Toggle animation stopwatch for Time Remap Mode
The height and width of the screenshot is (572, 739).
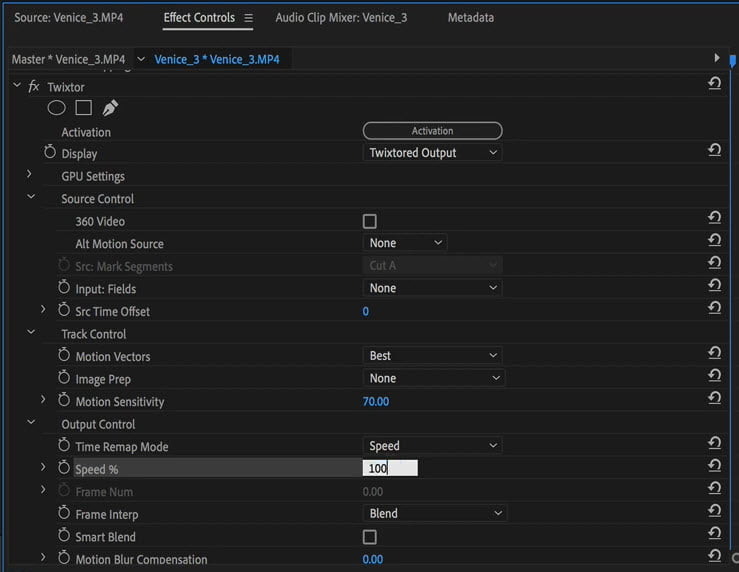pyautogui.click(x=64, y=445)
